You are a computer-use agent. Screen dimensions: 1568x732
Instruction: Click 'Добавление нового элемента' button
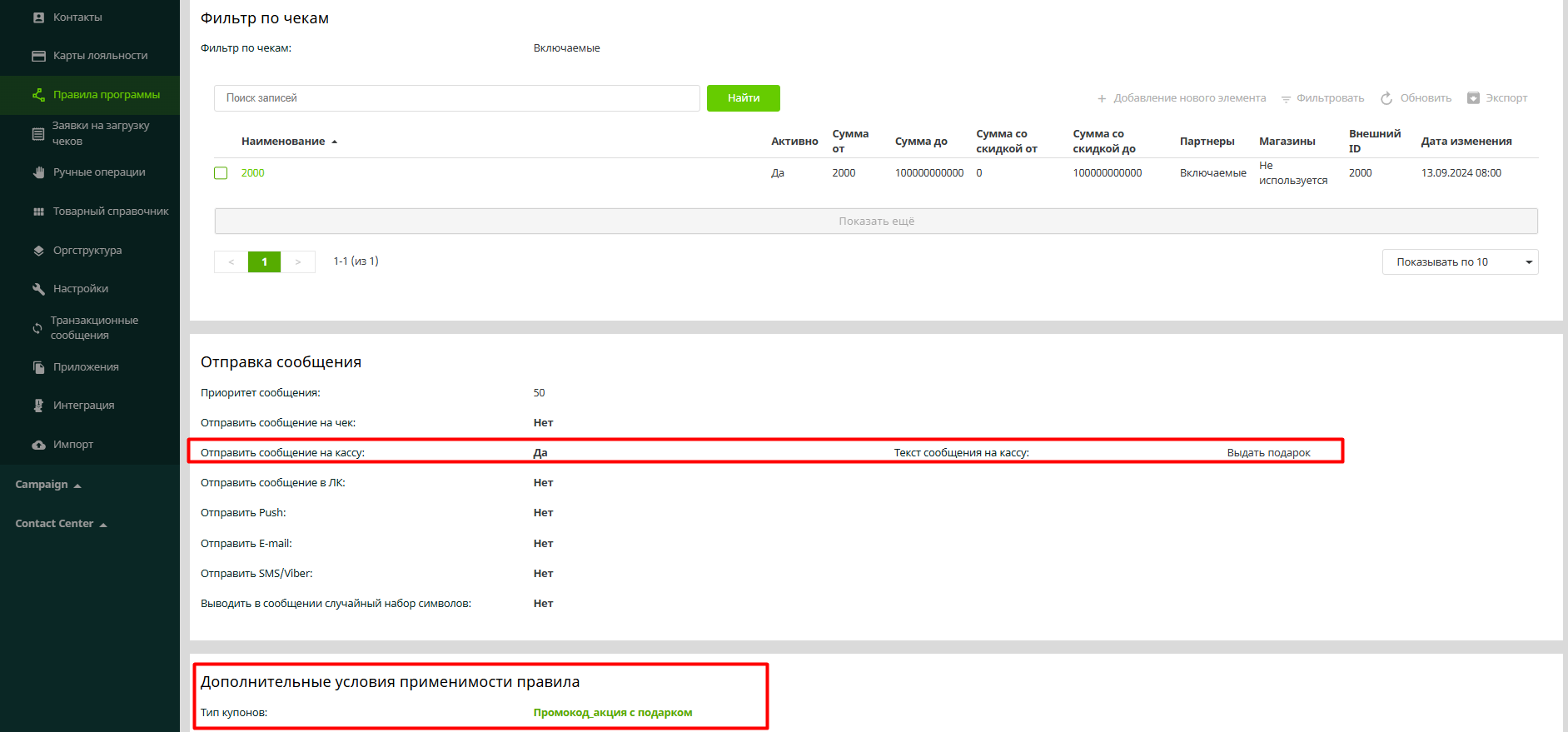(x=1181, y=98)
